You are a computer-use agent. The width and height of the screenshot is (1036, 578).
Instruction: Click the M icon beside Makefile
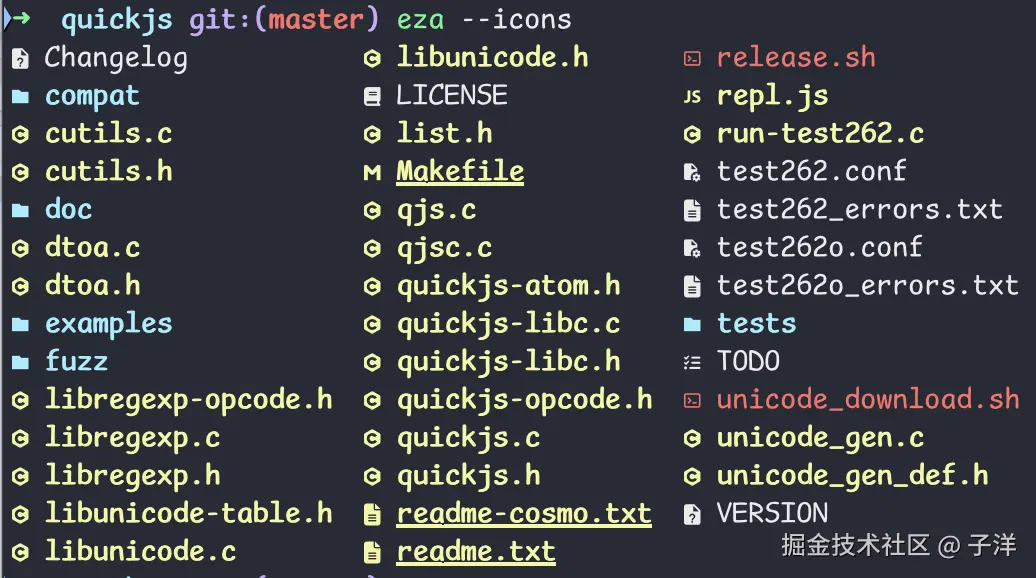tap(372, 173)
